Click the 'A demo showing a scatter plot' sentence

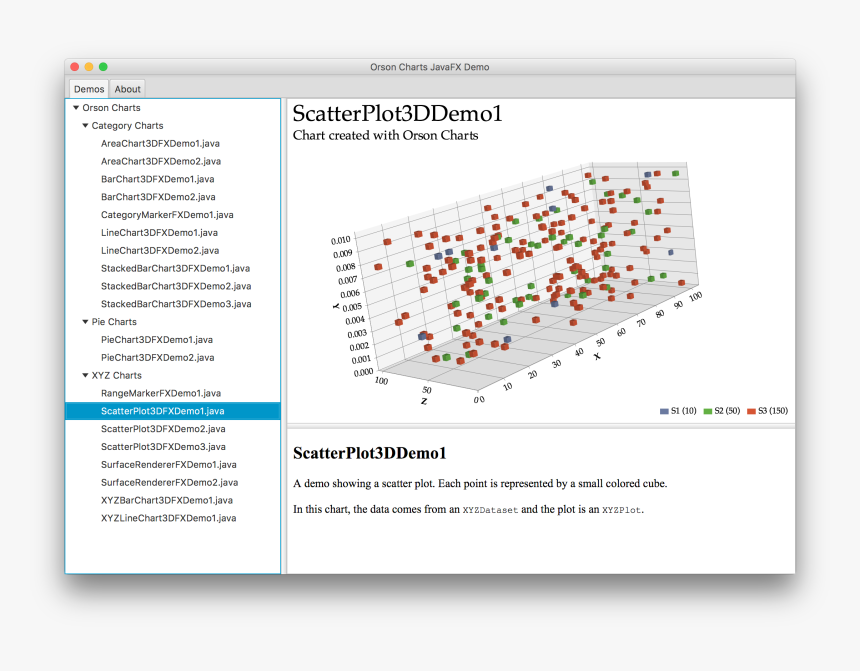point(480,483)
